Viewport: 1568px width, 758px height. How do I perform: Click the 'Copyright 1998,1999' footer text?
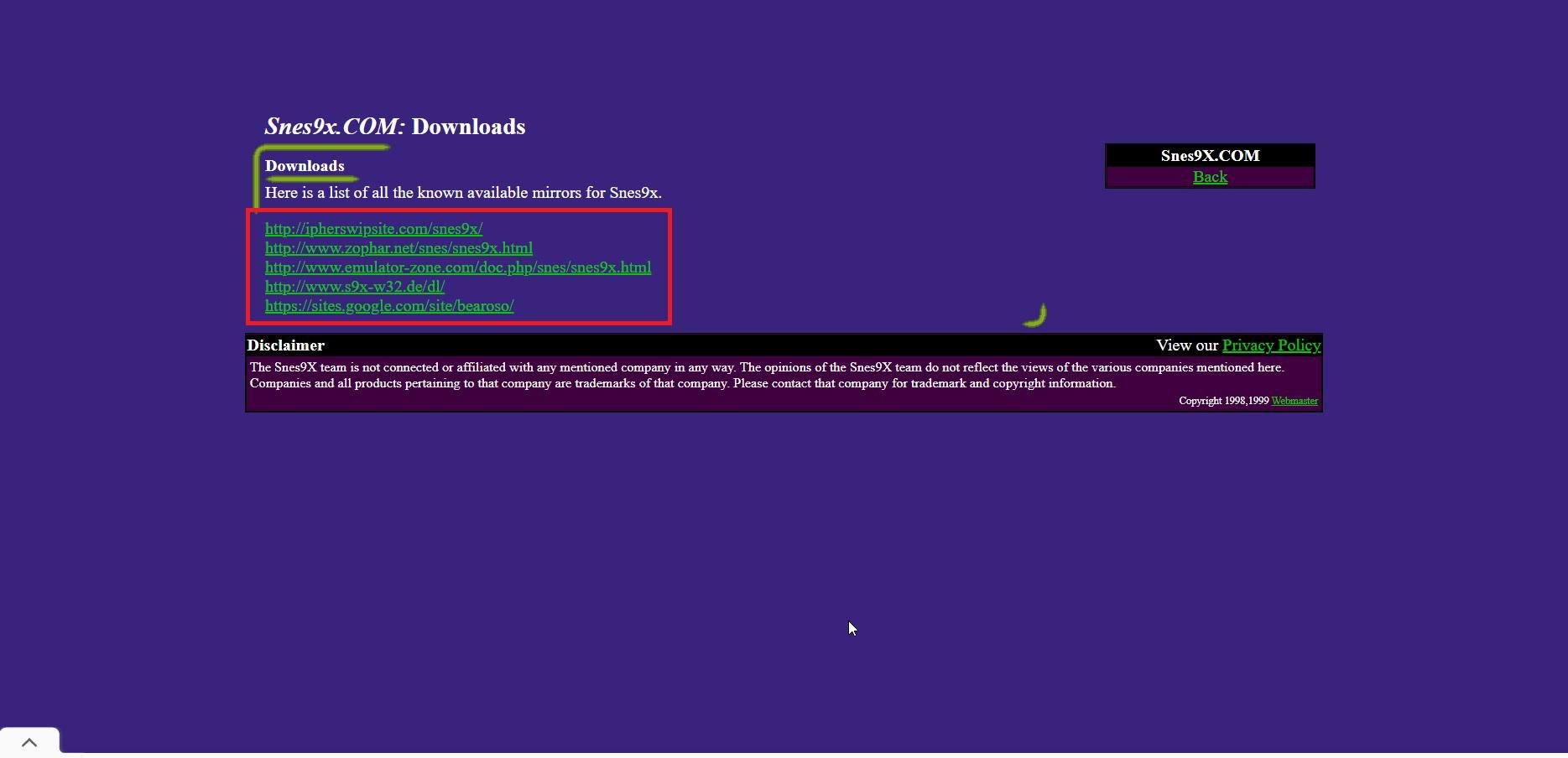tap(1223, 401)
